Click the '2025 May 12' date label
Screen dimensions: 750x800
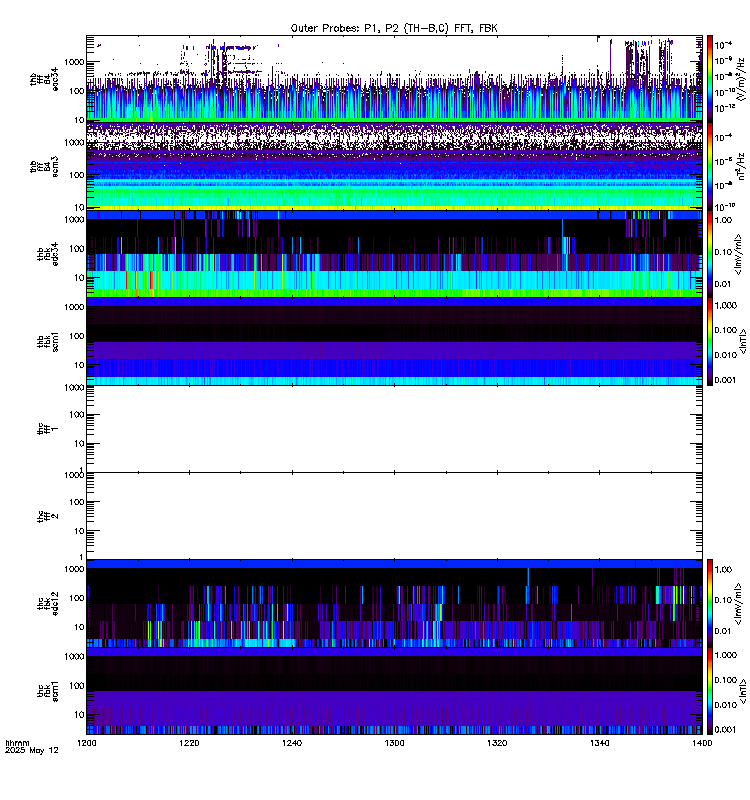[x=32, y=751]
